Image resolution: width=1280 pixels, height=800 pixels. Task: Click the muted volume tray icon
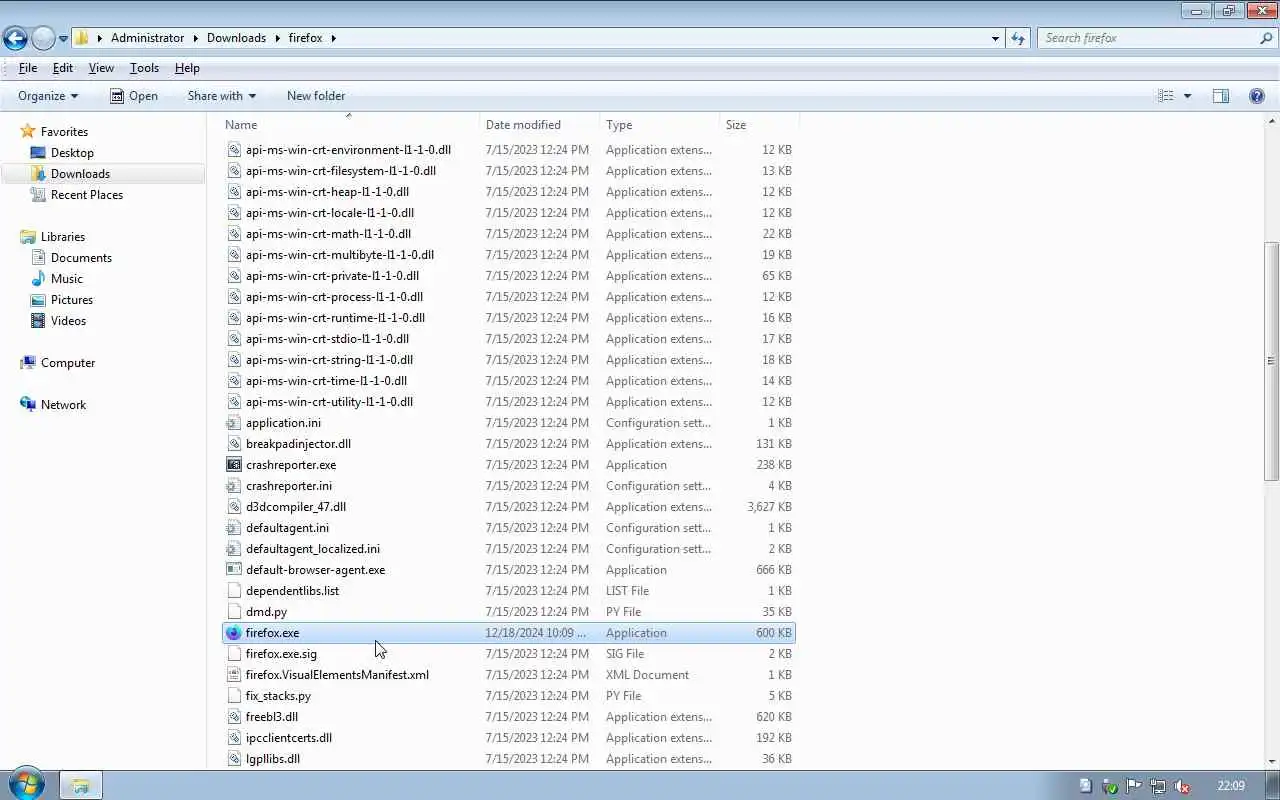(x=1182, y=786)
